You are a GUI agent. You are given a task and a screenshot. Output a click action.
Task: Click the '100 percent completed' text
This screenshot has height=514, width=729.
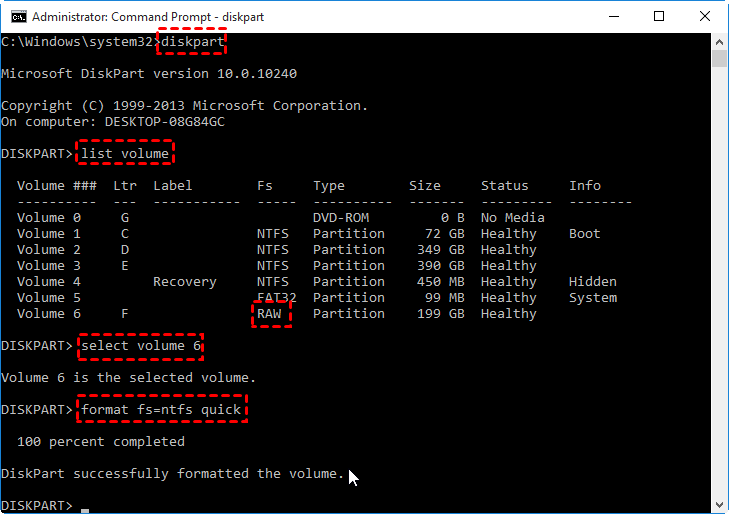coord(101,442)
